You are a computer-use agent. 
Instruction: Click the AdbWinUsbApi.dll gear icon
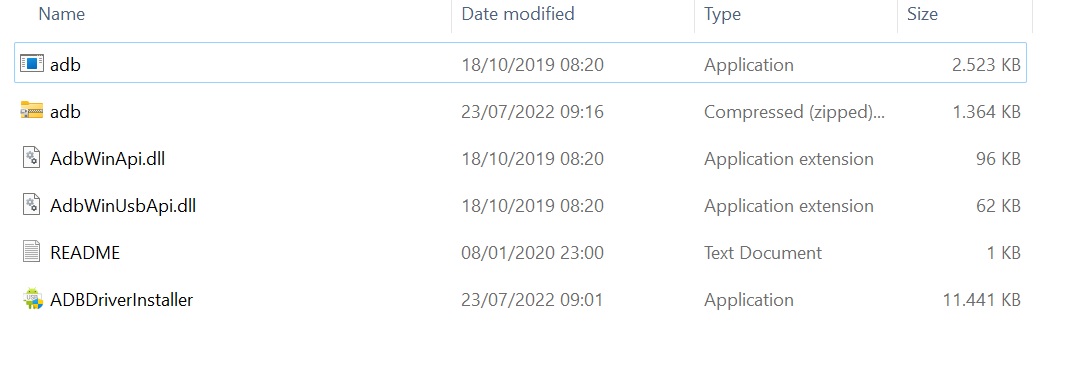(32, 205)
